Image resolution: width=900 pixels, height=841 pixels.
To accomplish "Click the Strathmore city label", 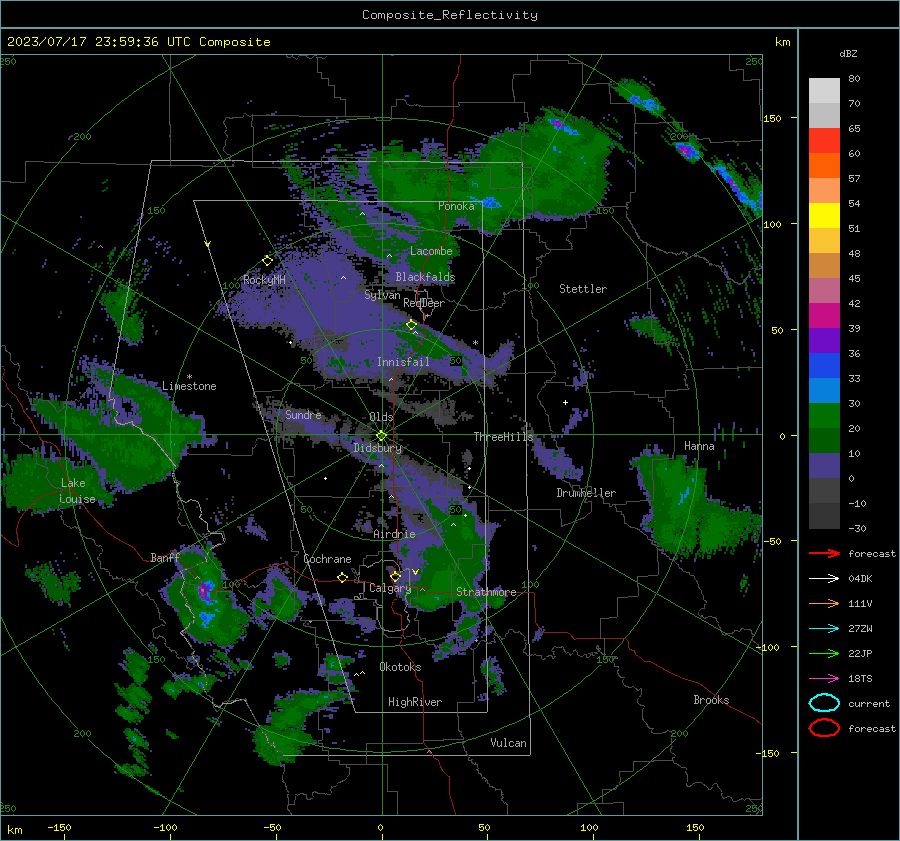I will click(486, 592).
